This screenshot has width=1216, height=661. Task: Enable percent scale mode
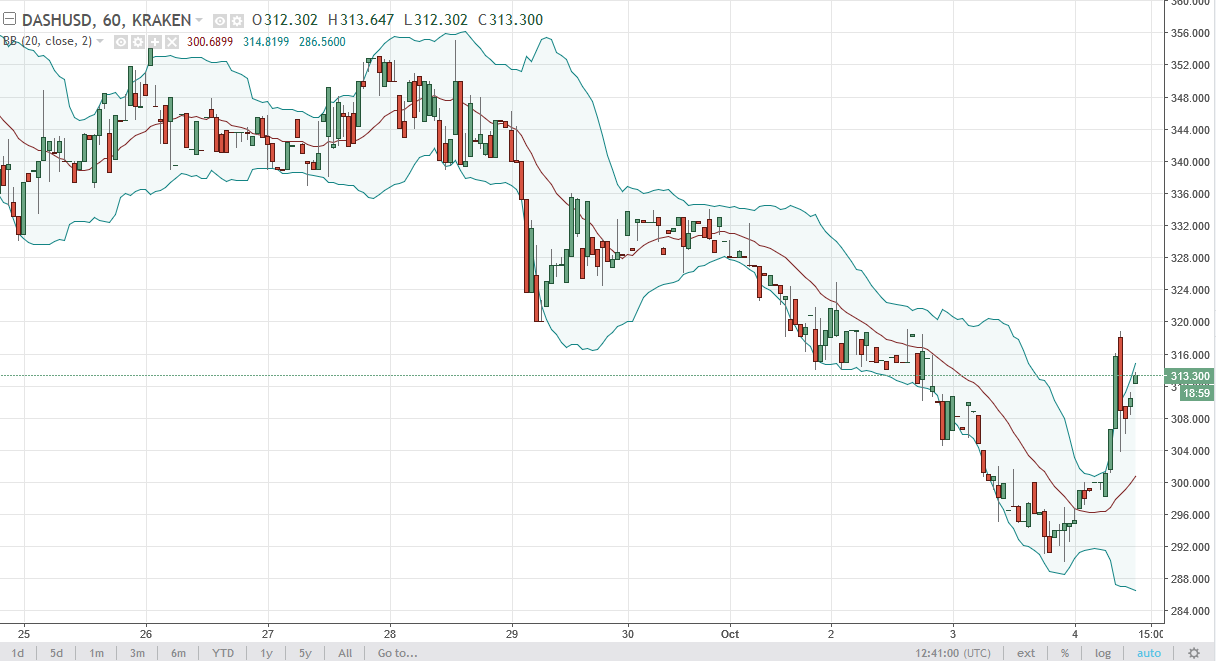[1065, 653]
